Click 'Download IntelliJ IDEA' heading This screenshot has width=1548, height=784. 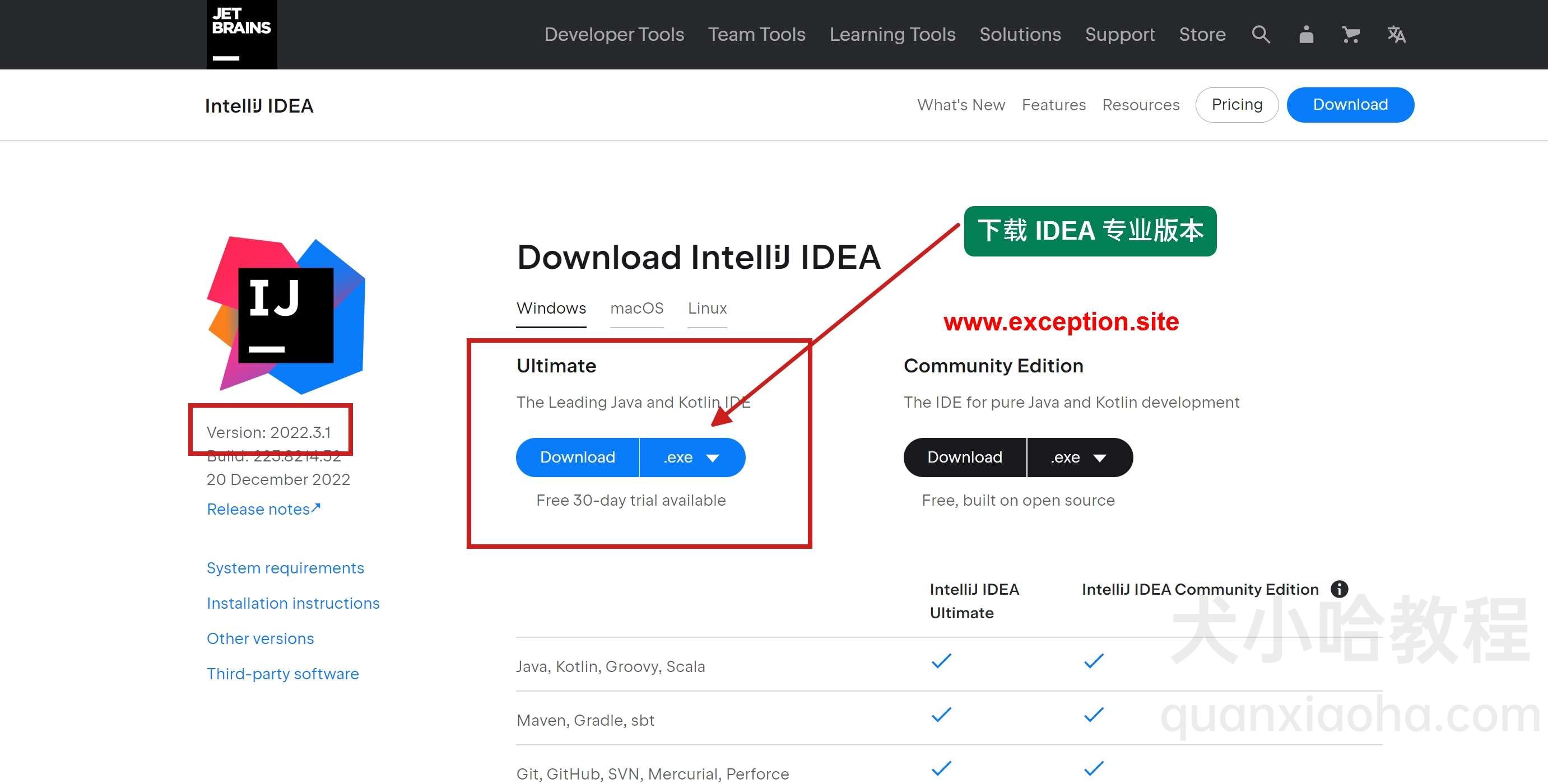(x=699, y=257)
